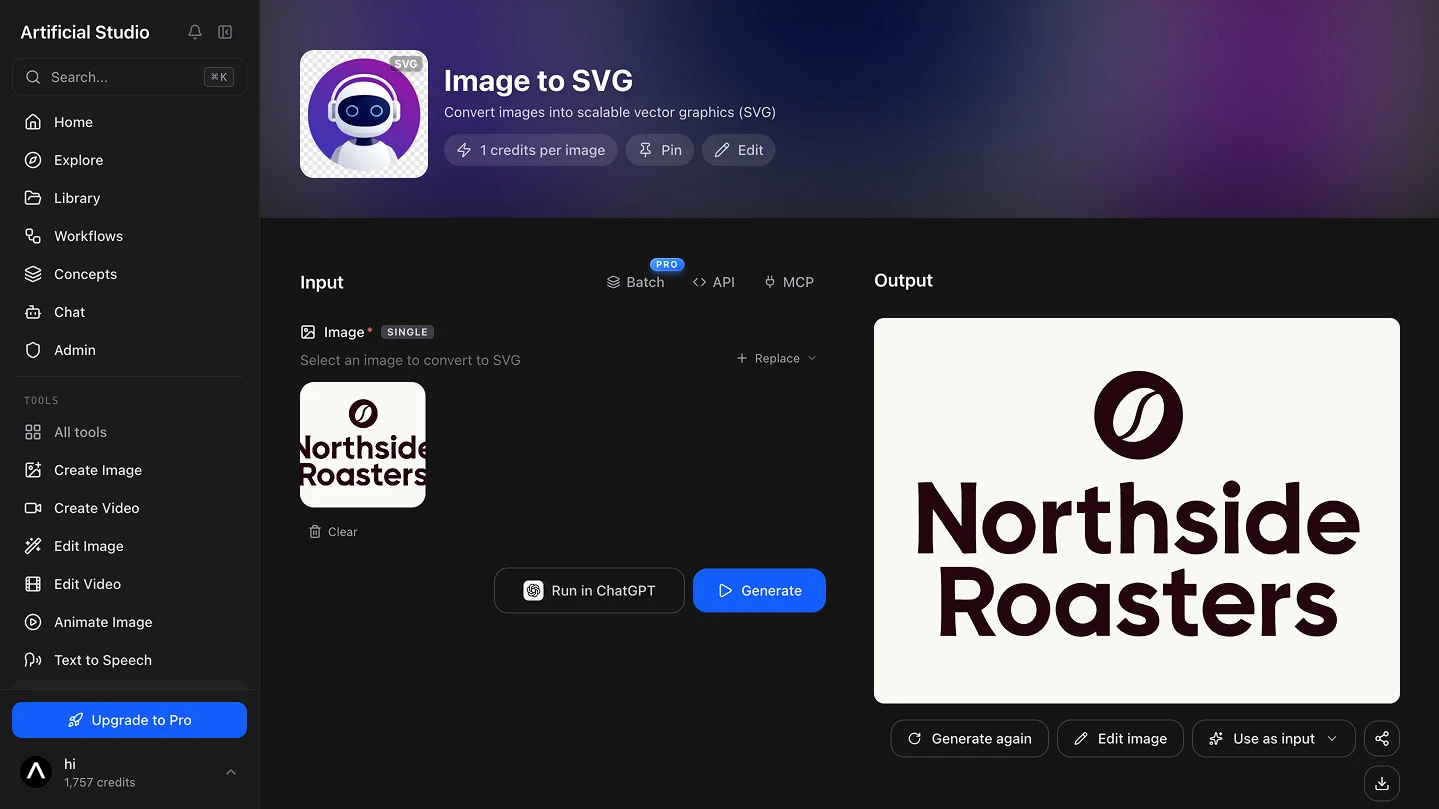Click the Search field in sidebar
1439x809 pixels.
coord(129,77)
